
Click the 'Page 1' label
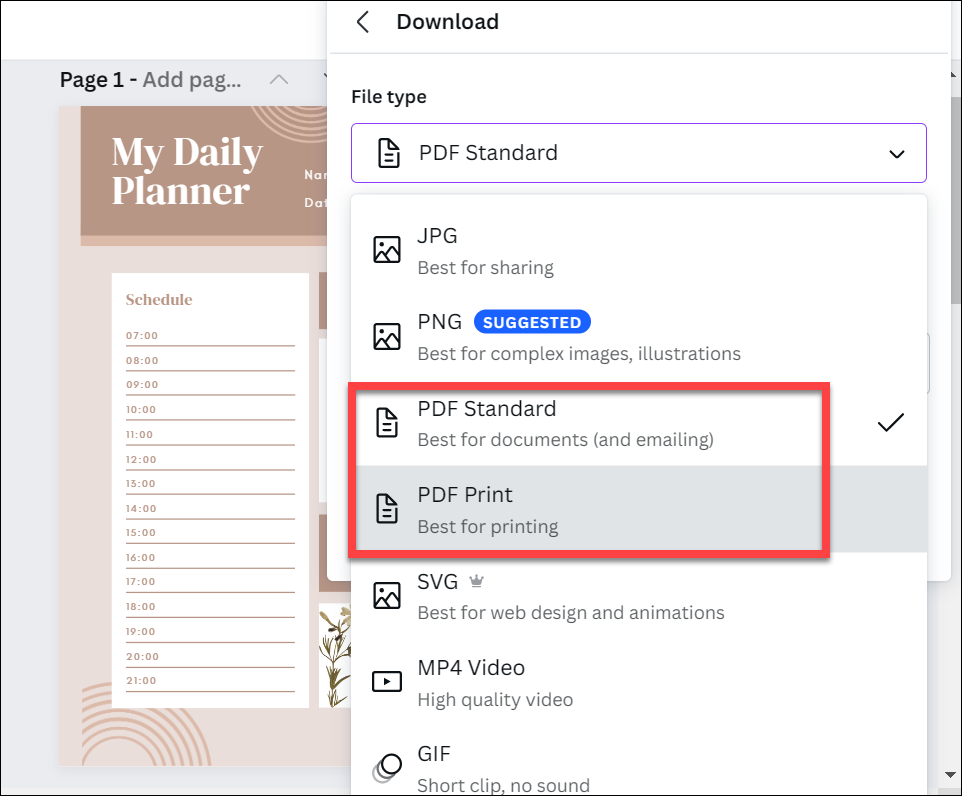click(x=92, y=80)
